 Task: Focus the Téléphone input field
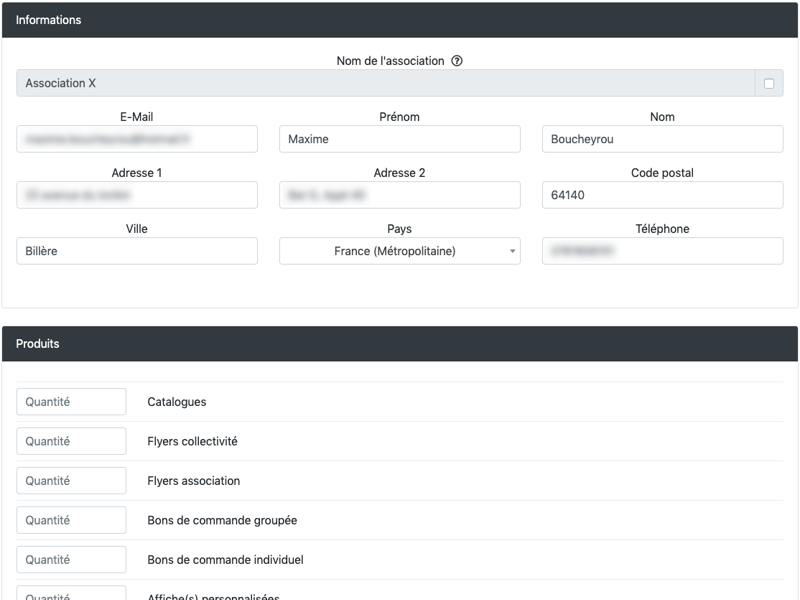coord(662,251)
